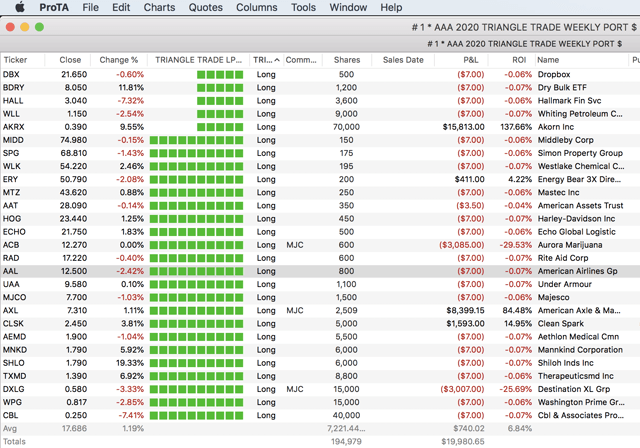640x448 pixels.
Task: Open the Edit menu
Action: [x=121, y=7]
